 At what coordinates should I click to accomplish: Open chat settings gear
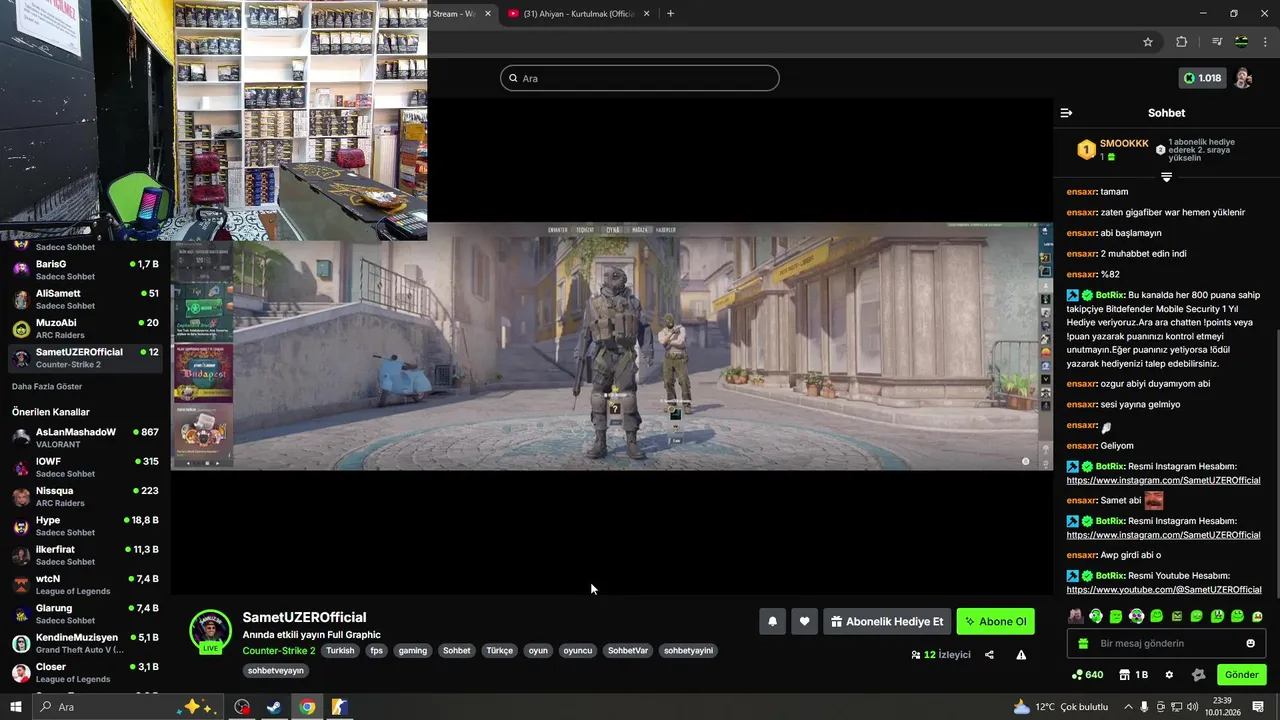[1169, 674]
